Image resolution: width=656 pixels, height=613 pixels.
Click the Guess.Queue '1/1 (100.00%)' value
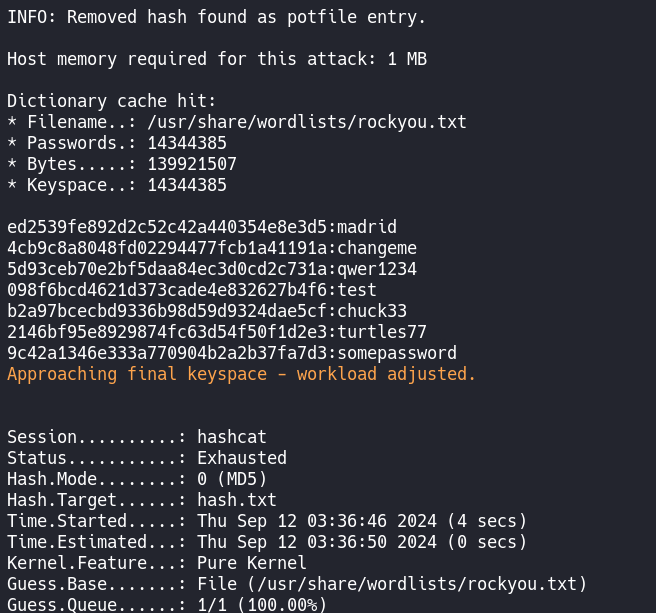(261, 605)
